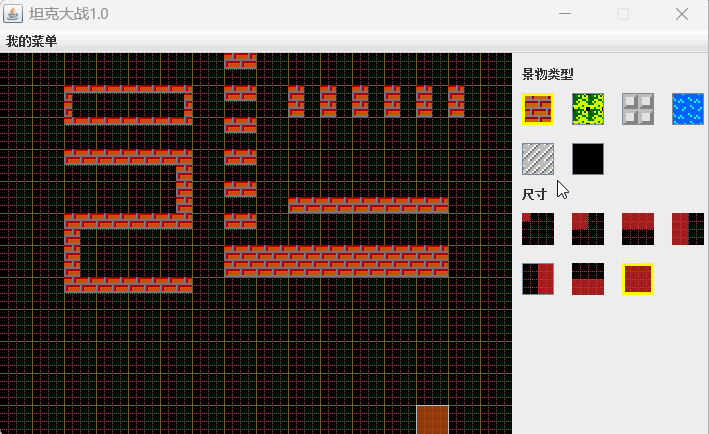Pick the smallest corner square size
This screenshot has height=434, width=709.
coord(538,229)
